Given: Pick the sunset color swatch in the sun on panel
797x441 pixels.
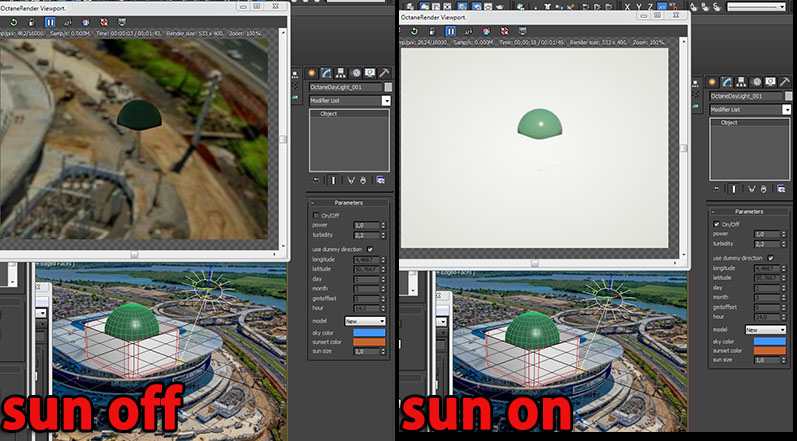Looking at the screenshot, I should click(770, 351).
